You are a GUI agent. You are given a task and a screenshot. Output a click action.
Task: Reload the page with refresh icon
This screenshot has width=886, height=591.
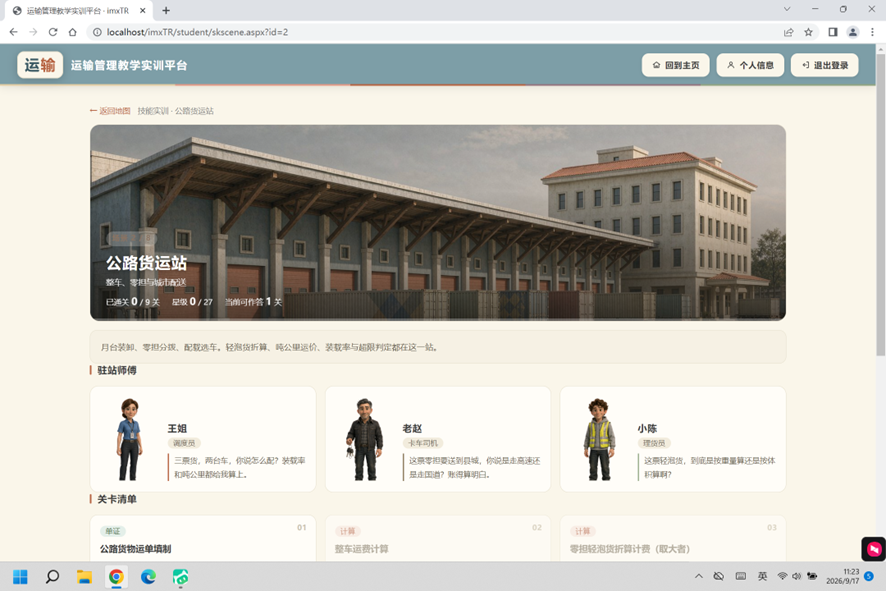click(x=53, y=32)
